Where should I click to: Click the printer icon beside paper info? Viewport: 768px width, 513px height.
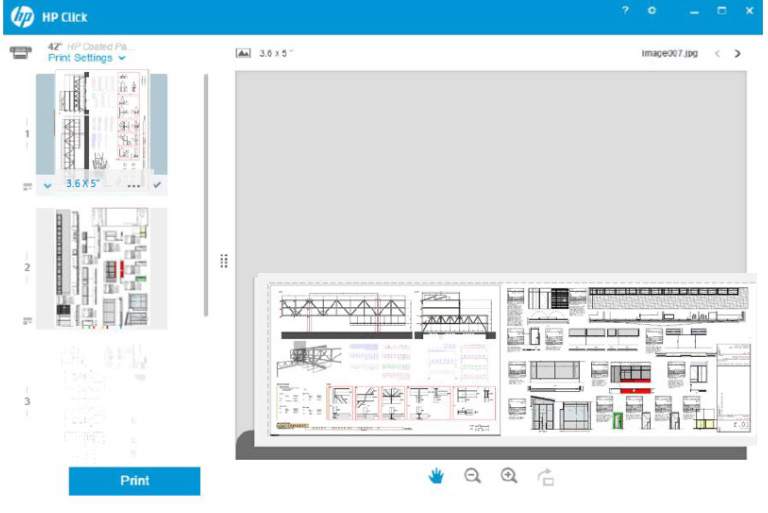coord(19,52)
